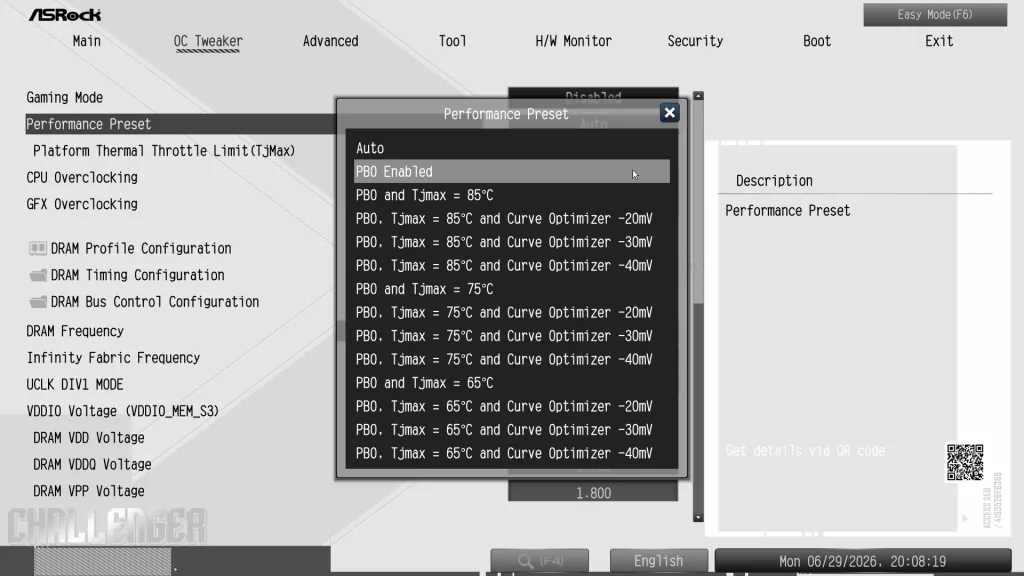Image resolution: width=1024 pixels, height=576 pixels.
Task: Click the search magnifier F4 button
Action: 539,560
